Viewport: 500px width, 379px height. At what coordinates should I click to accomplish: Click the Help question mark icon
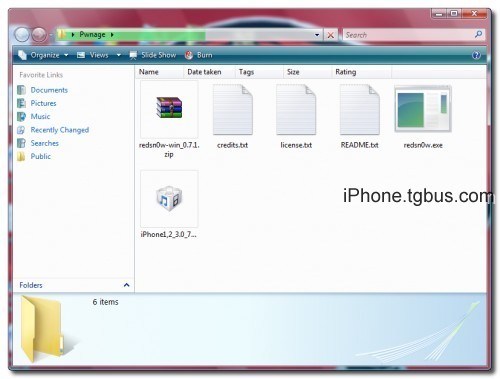pos(477,55)
